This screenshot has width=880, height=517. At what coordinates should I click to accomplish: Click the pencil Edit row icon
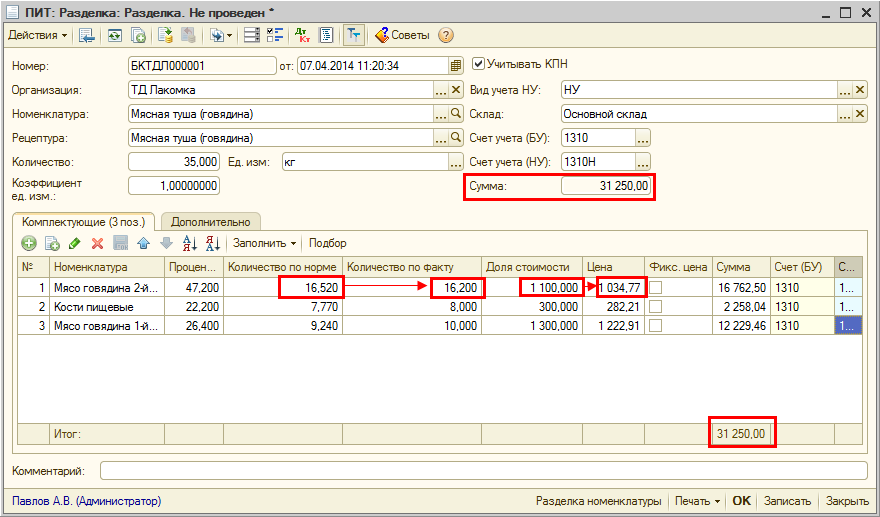tap(74, 243)
